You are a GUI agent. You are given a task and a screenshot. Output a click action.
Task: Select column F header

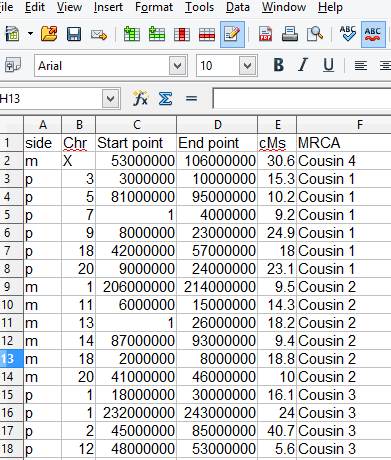pyautogui.click(x=344, y=125)
